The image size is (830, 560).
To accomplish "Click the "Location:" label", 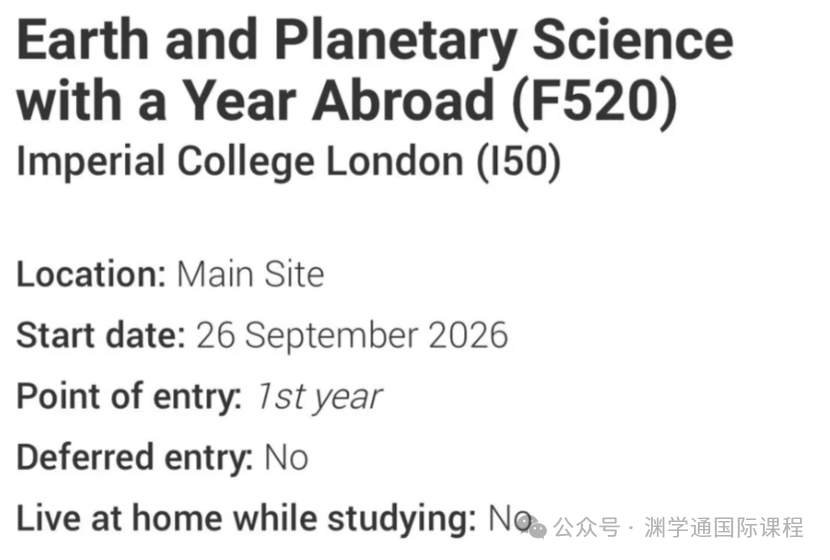I will [x=90, y=274].
